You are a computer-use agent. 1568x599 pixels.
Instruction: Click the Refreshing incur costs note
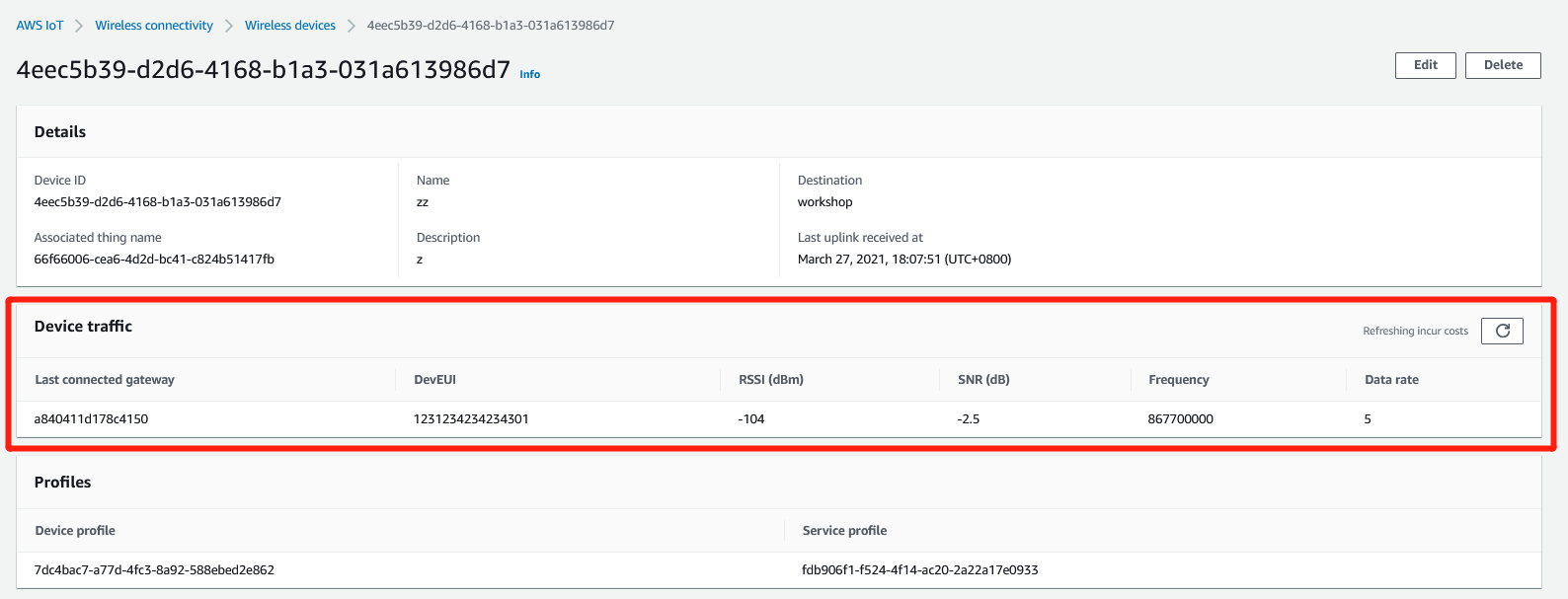click(x=1415, y=332)
